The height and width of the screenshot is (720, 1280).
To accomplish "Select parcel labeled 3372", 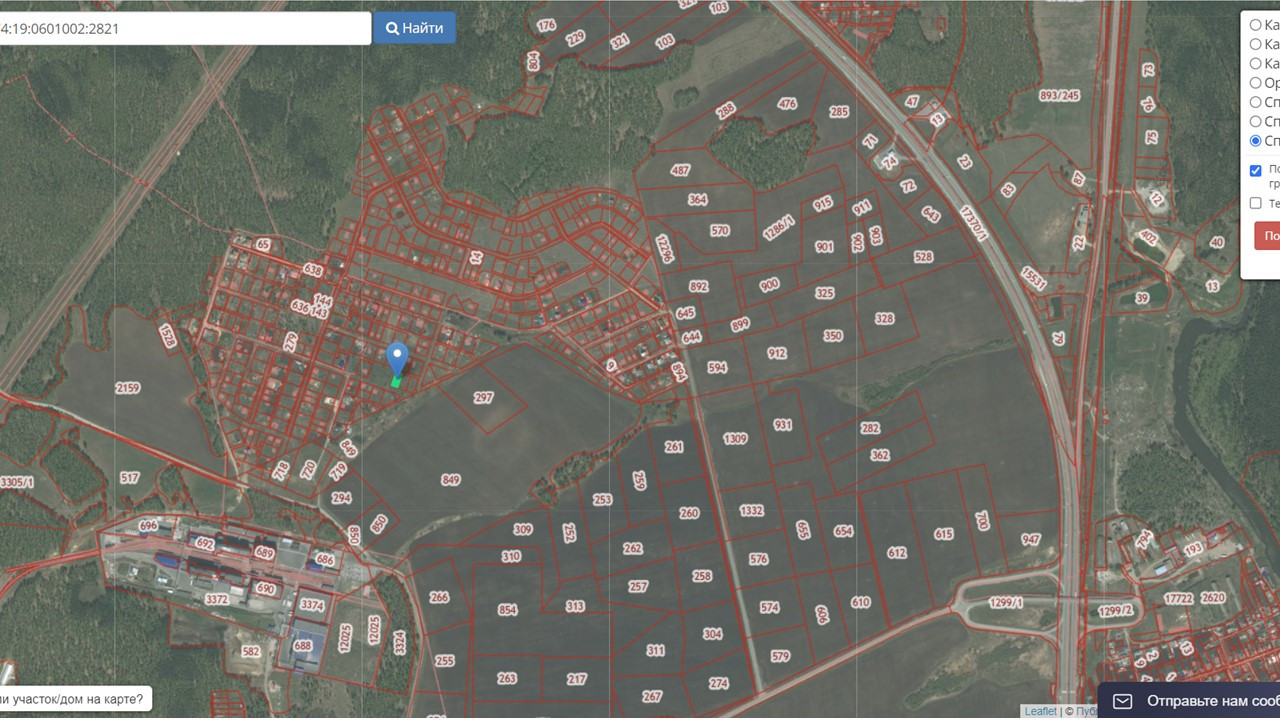I will click(x=216, y=600).
